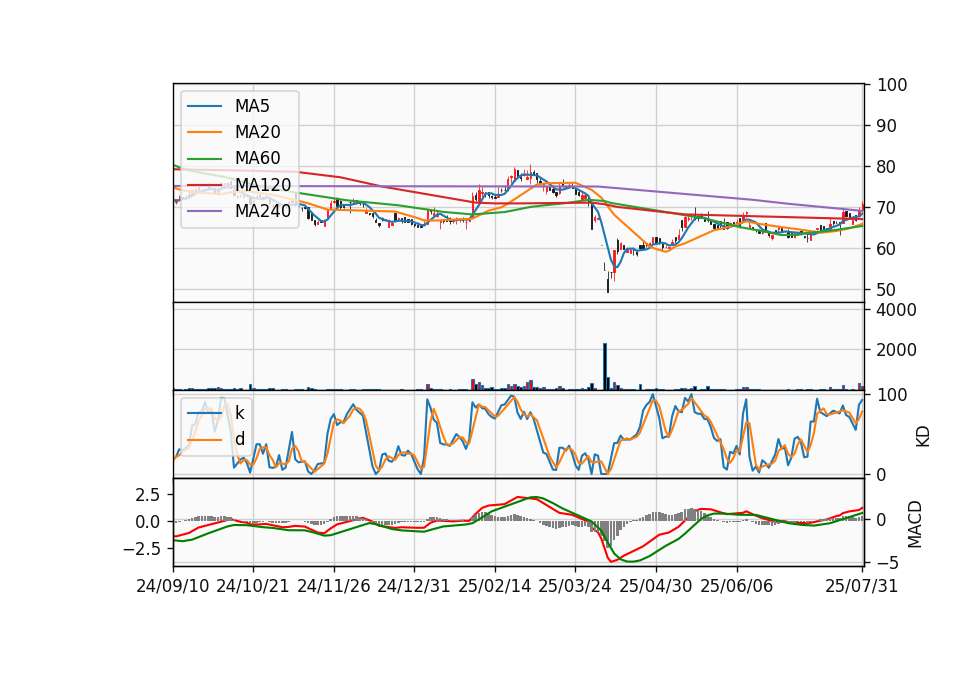
Task: Click the MA5 legend label
Action: click(x=252, y=106)
